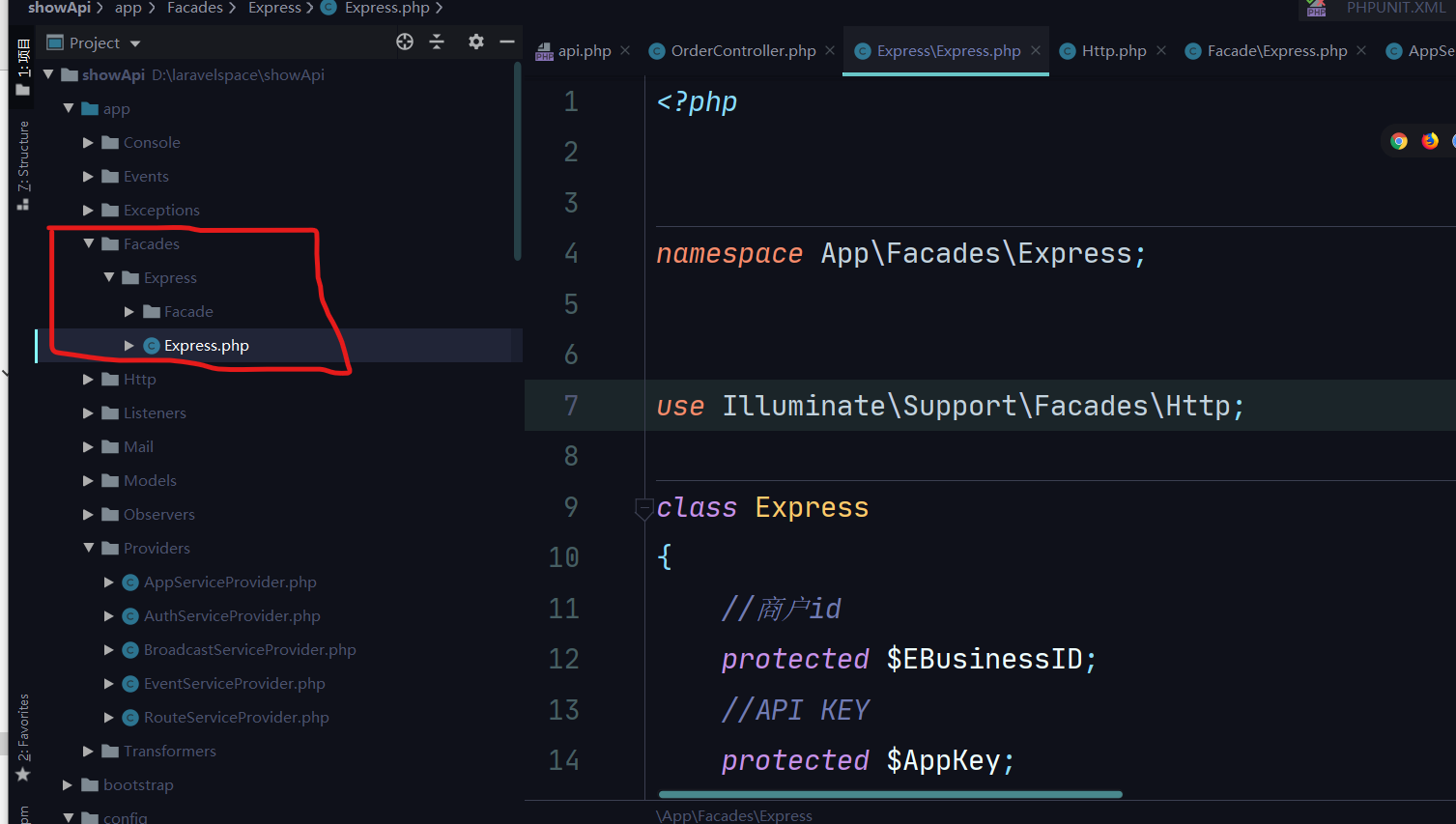This screenshot has height=824, width=1456.
Task: Select AuthServiceProvider.php in tree
Action: [232, 615]
